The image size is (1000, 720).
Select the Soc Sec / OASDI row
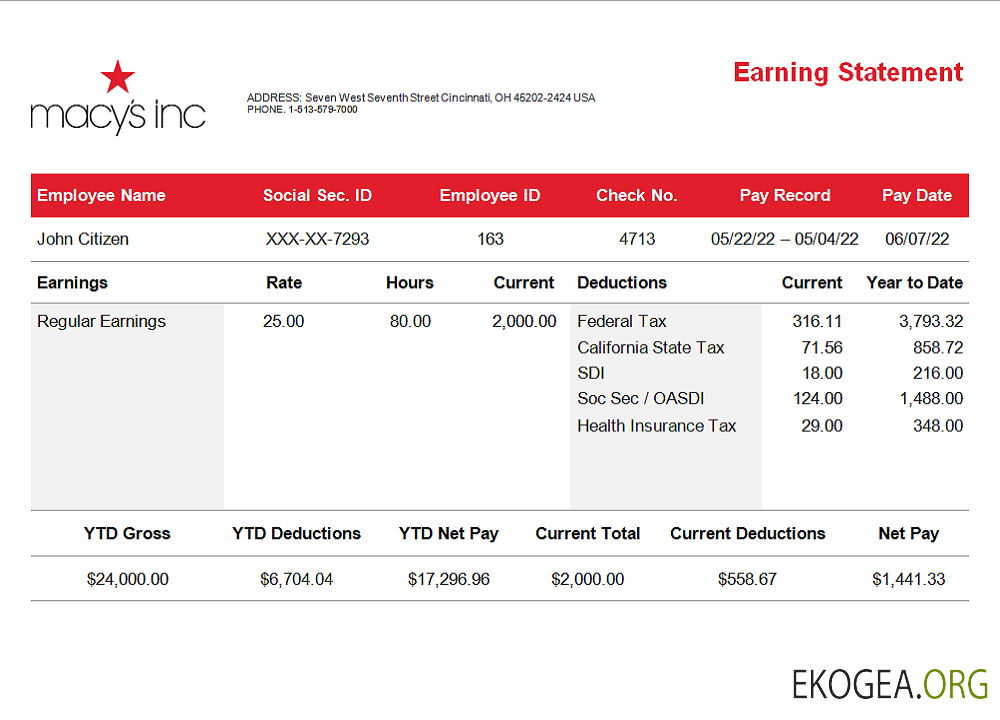(x=640, y=399)
